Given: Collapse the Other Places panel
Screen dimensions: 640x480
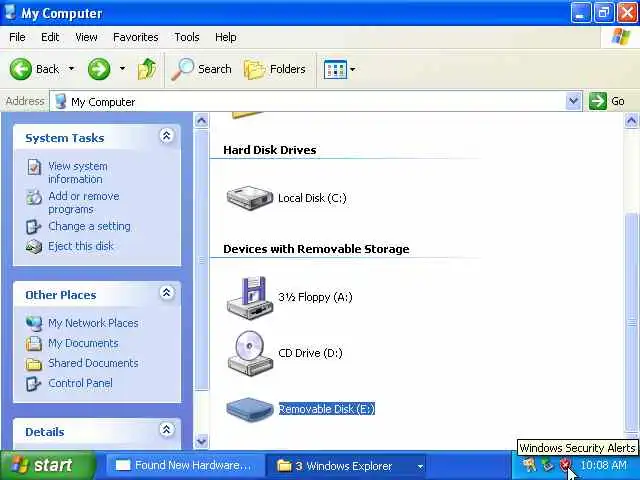Looking at the screenshot, I should point(167,293).
